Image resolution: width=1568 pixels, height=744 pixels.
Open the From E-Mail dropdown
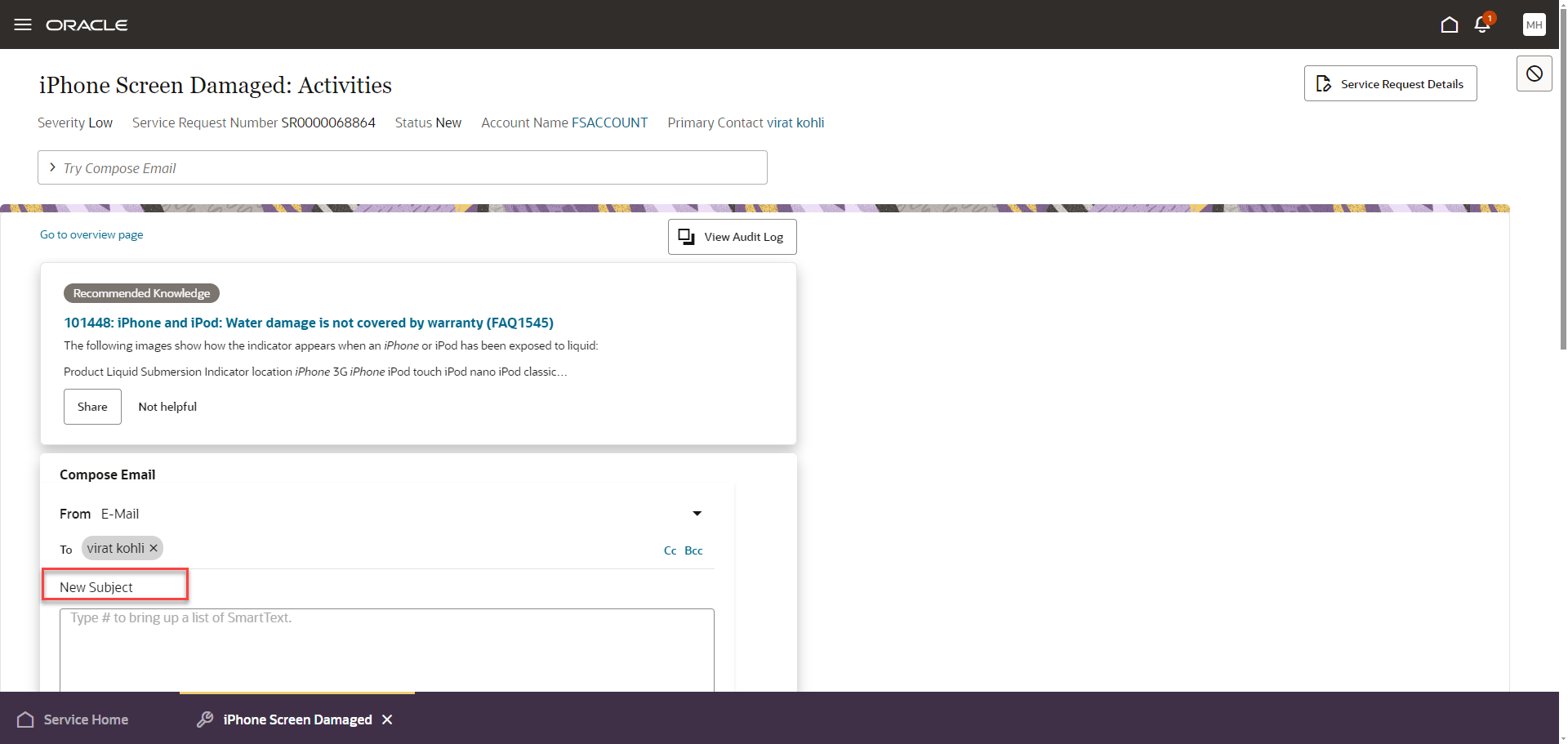[x=697, y=514]
